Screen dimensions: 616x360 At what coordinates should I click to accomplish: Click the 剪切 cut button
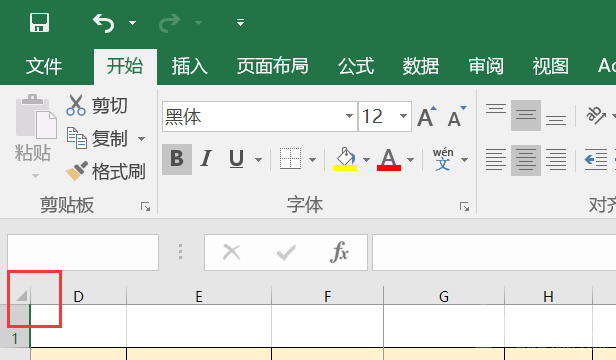[x=97, y=105]
